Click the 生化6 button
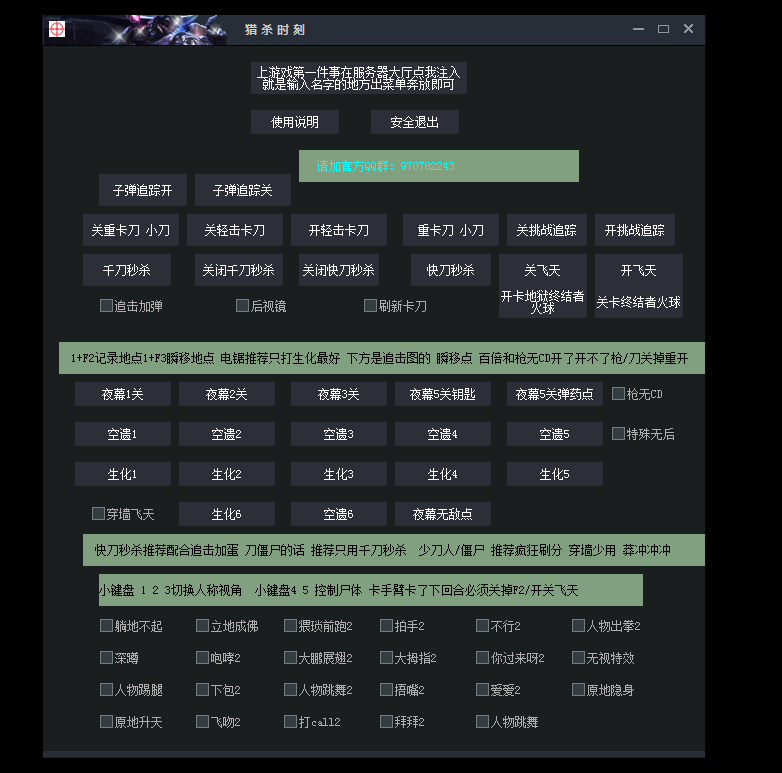782x773 pixels. (x=227, y=514)
